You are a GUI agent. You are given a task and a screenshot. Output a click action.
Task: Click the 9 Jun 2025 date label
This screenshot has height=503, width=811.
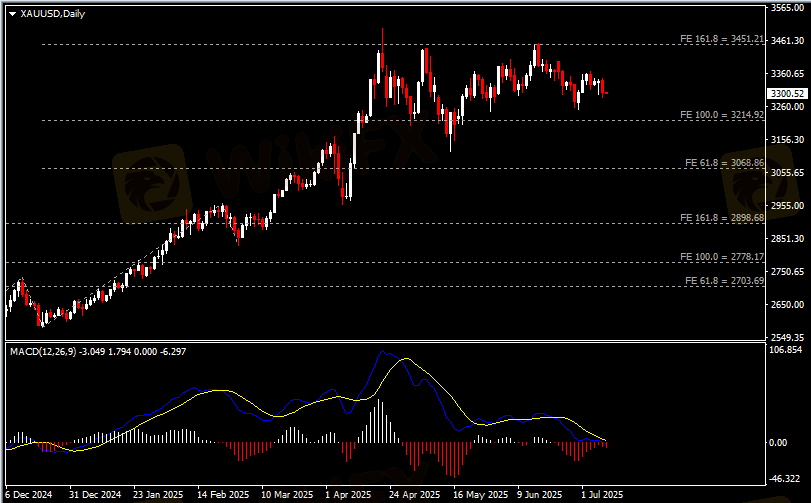pos(539,495)
